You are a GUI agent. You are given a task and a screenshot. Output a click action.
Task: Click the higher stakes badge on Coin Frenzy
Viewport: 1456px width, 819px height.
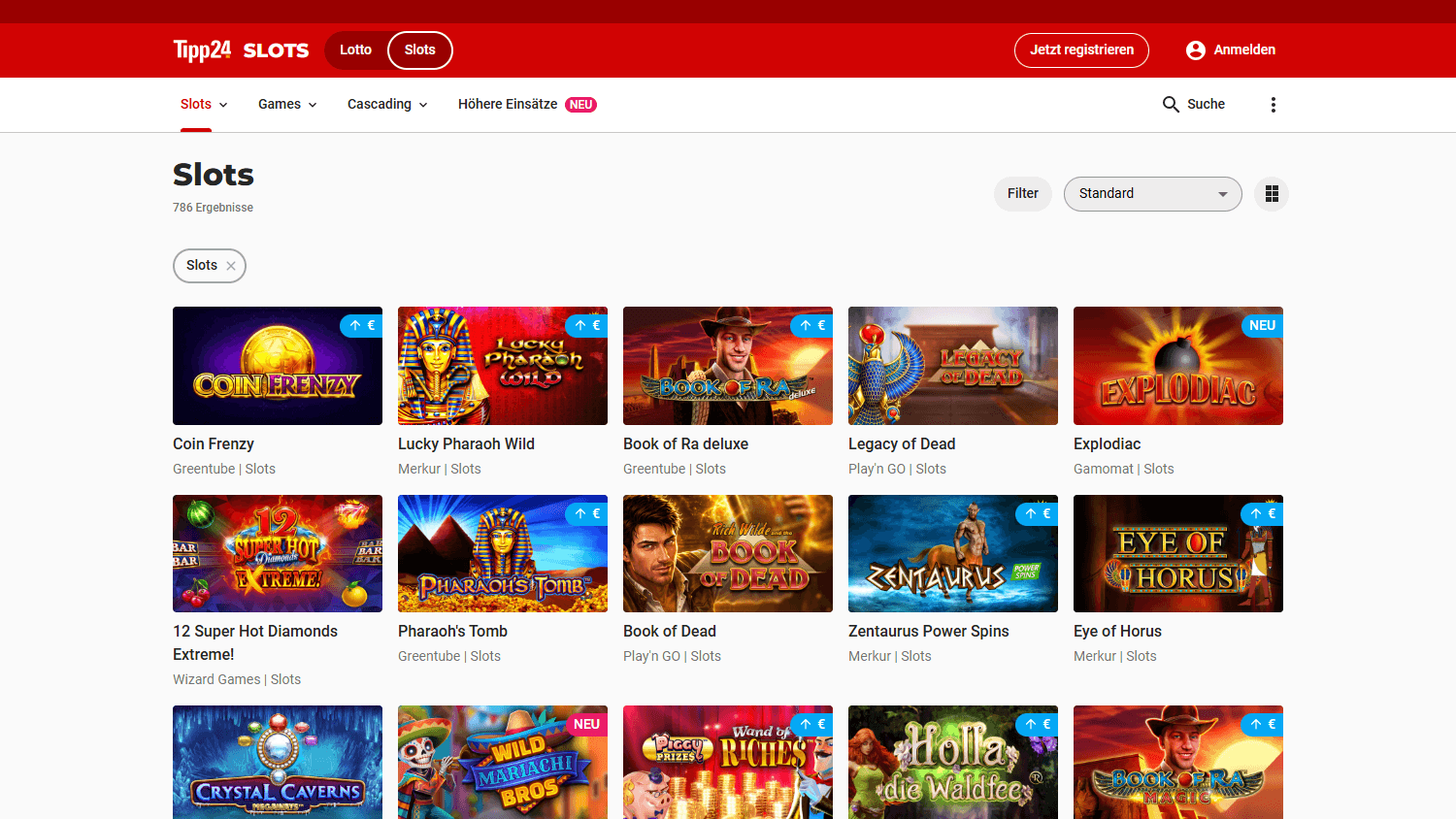click(x=361, y=326)
